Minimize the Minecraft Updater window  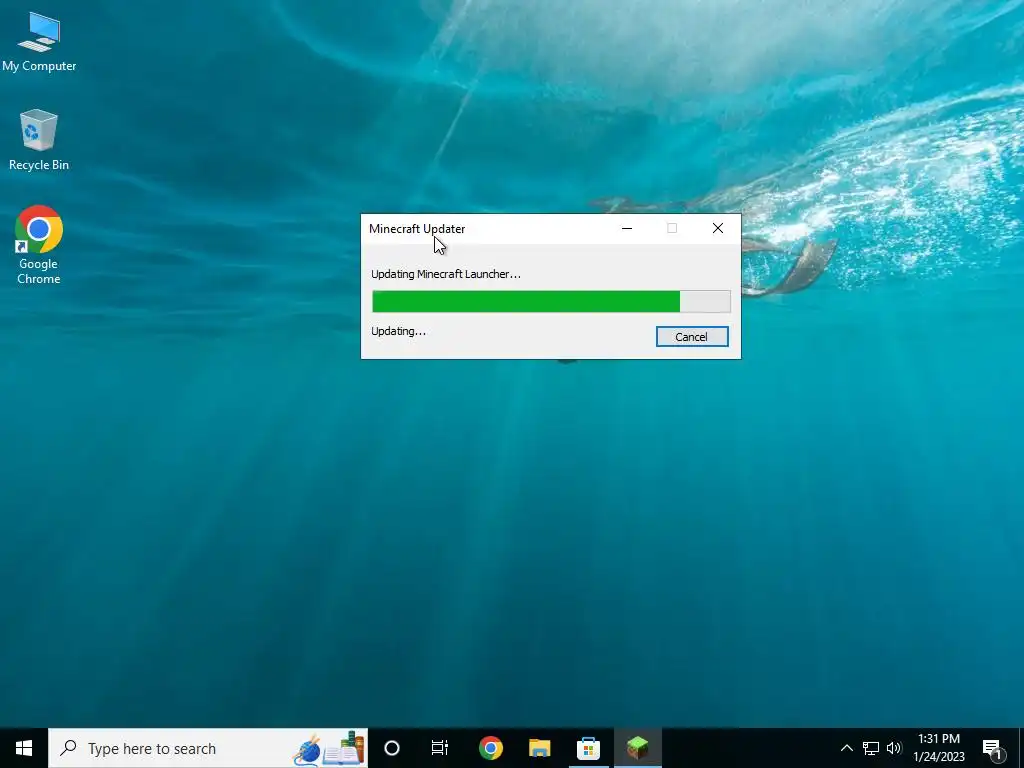pyautogui.click(x=627, y=228)
